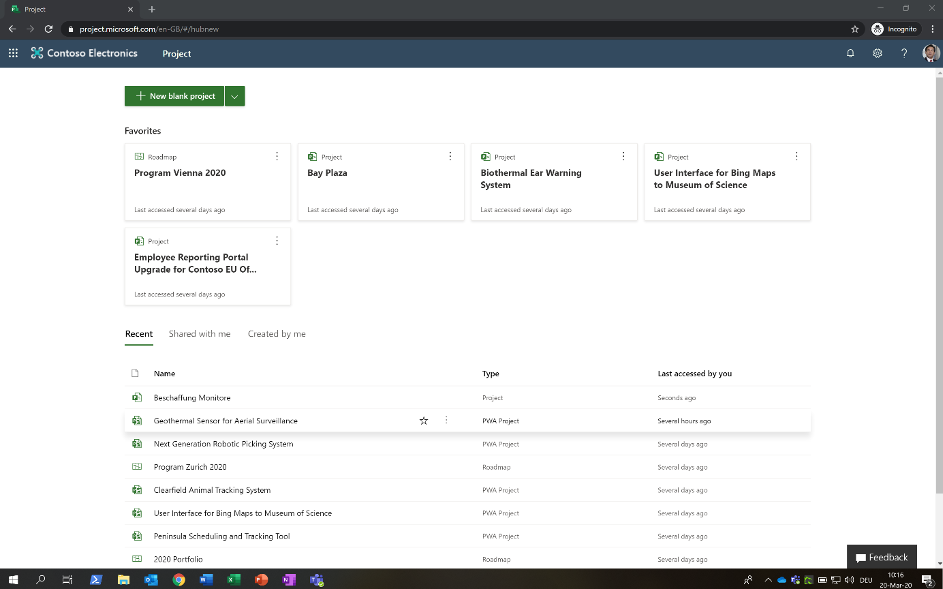Viewport: 943px width, 589px height.
Task: Open Next Generation Robotic Picking System
Action: 223,444
